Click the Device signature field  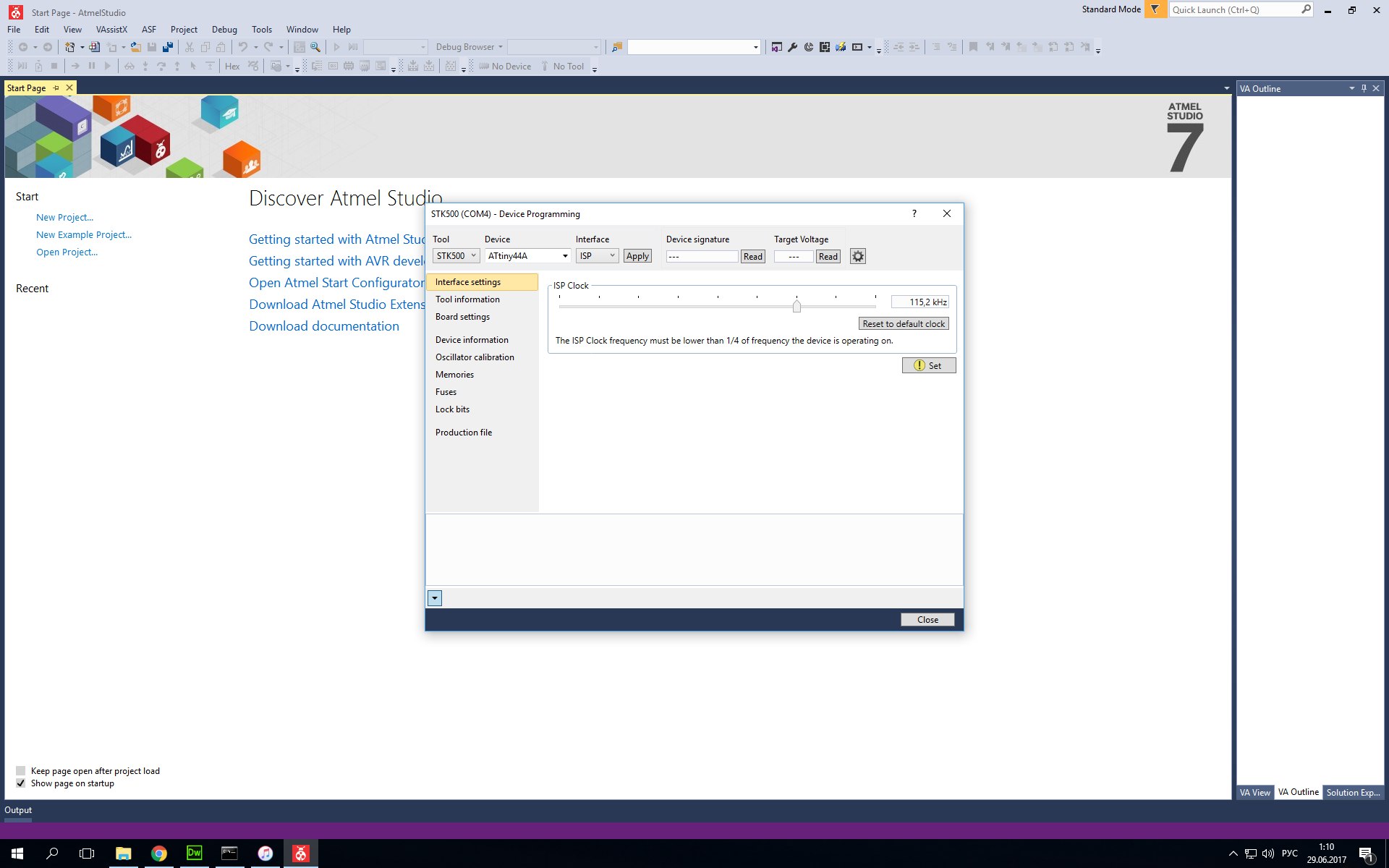pyautogui.click(x=702, y=256)
